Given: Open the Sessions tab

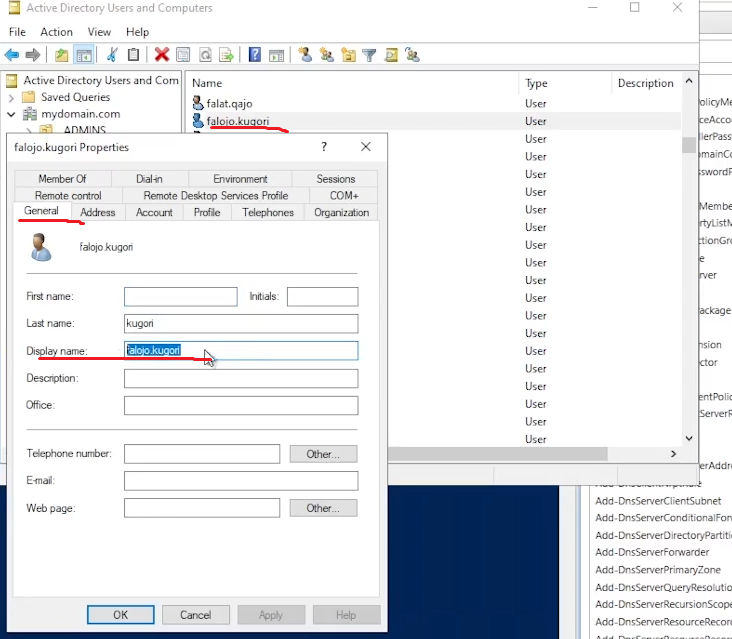Looking at the screenshot, I should pos(336,179).
